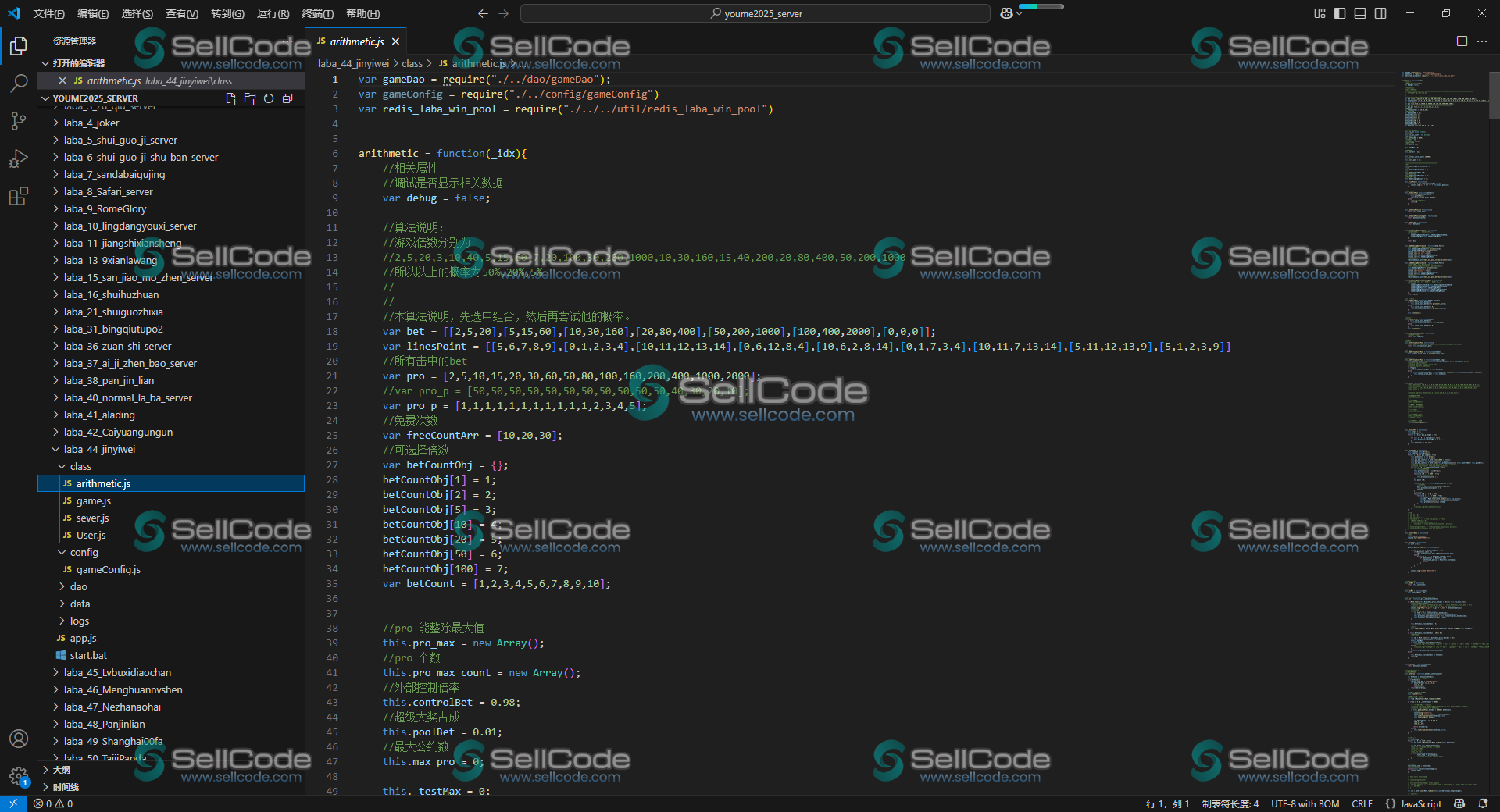Open the Run and Debug view
The image size is (1500, 812).
tap(19, 158)
